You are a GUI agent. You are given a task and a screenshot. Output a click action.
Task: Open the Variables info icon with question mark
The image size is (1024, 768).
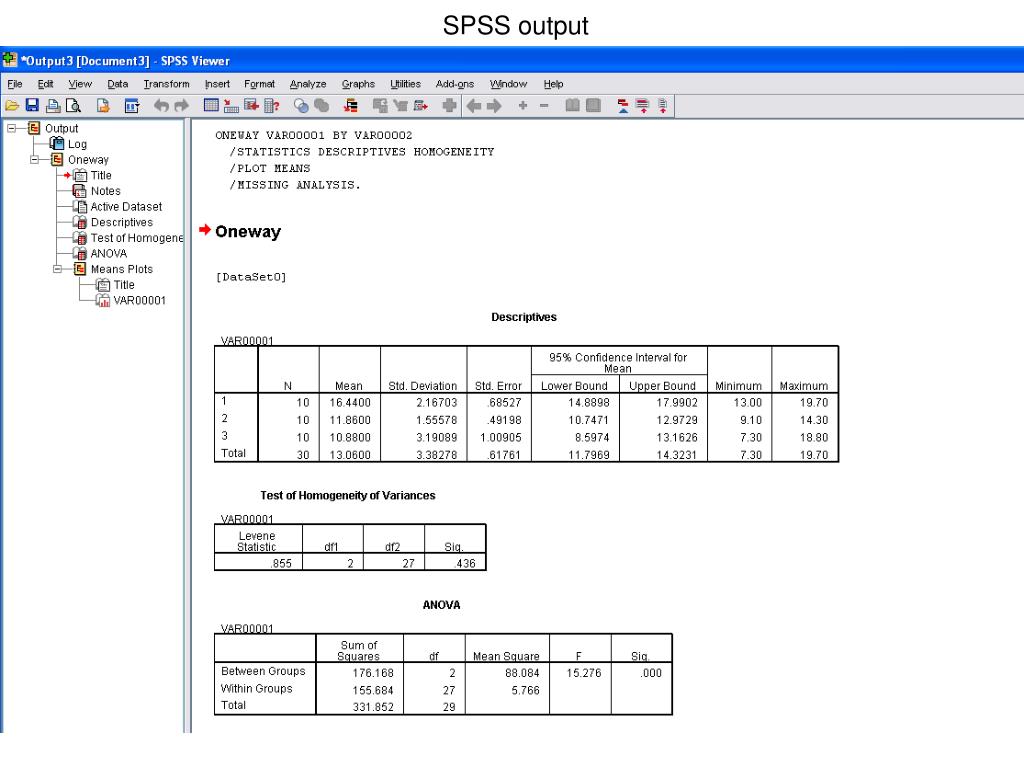click(272, 105)
